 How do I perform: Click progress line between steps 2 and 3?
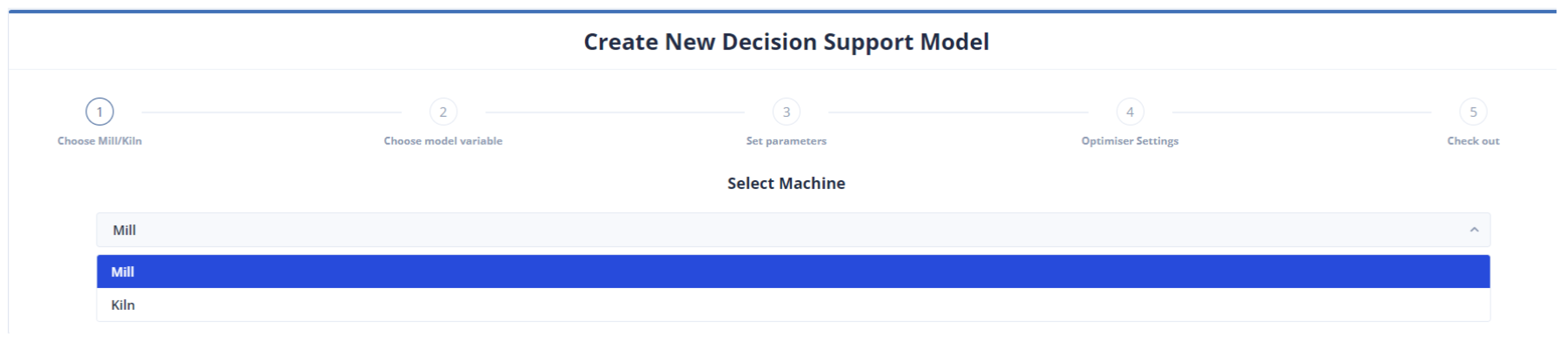(x=615, y=113)
